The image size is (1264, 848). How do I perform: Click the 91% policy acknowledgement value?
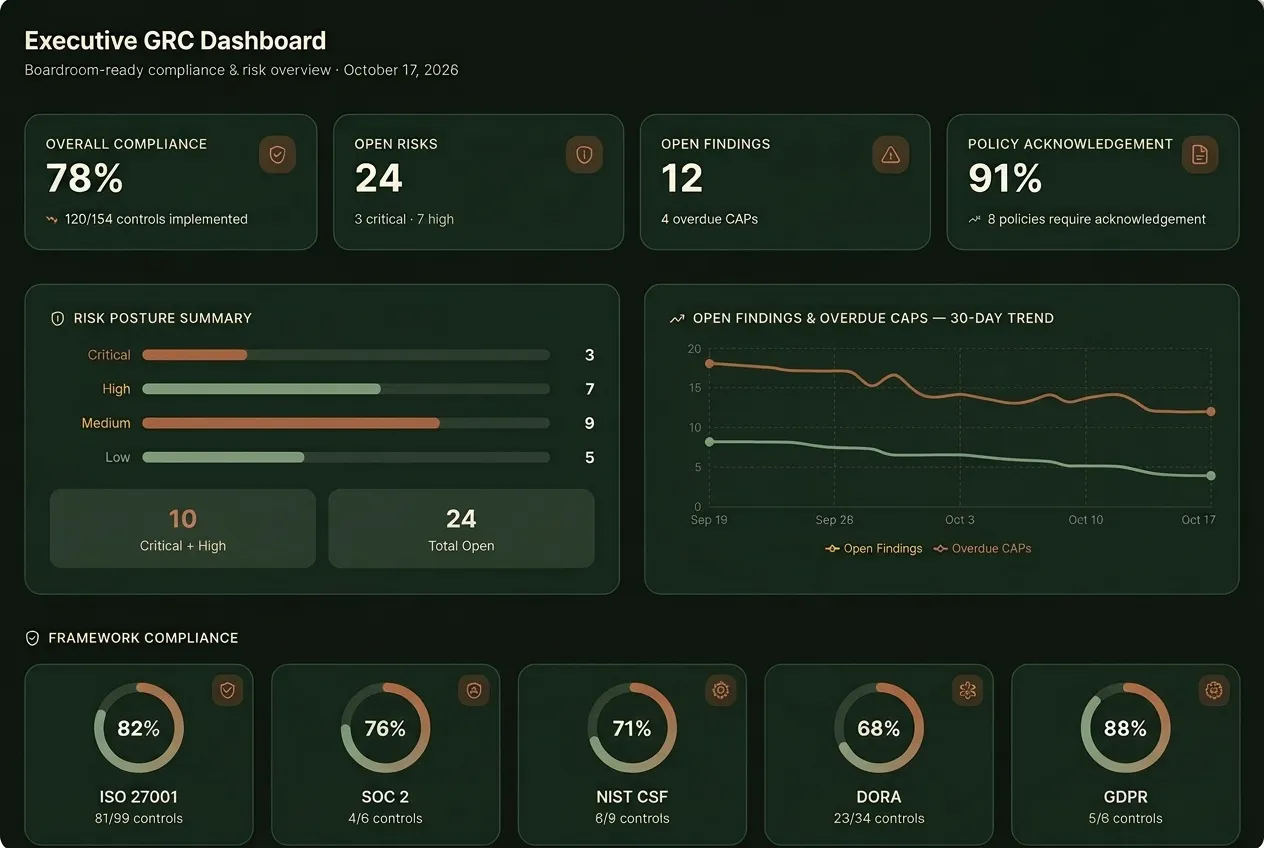tap(1005, 179)
